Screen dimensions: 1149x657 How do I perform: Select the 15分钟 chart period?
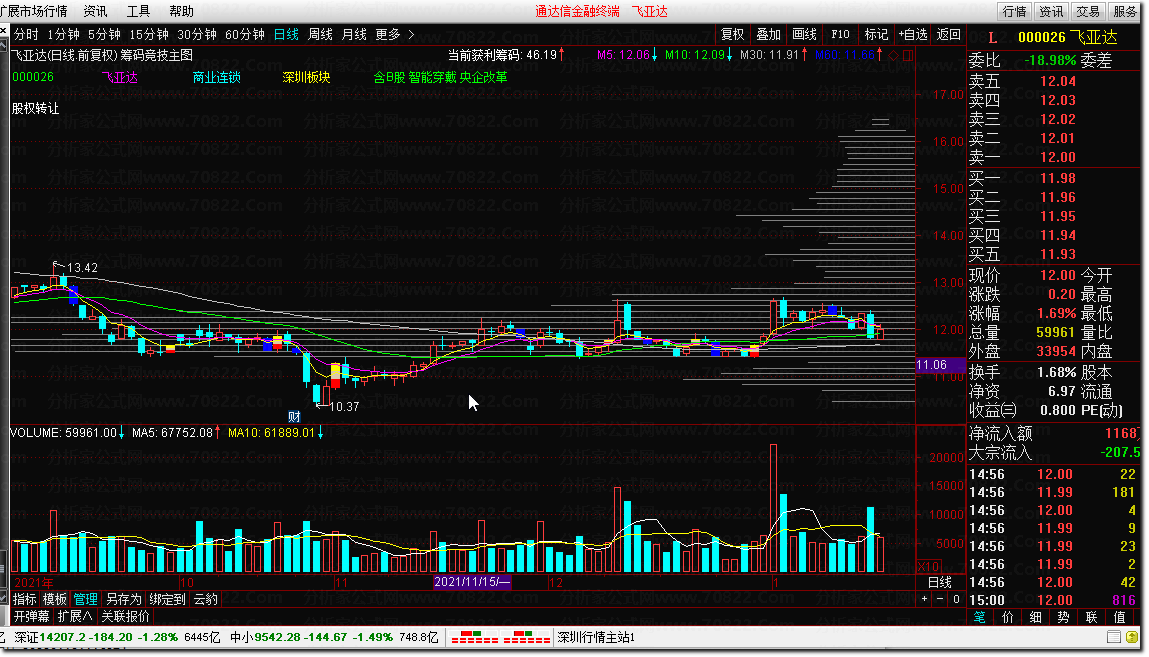click(149, 34)
